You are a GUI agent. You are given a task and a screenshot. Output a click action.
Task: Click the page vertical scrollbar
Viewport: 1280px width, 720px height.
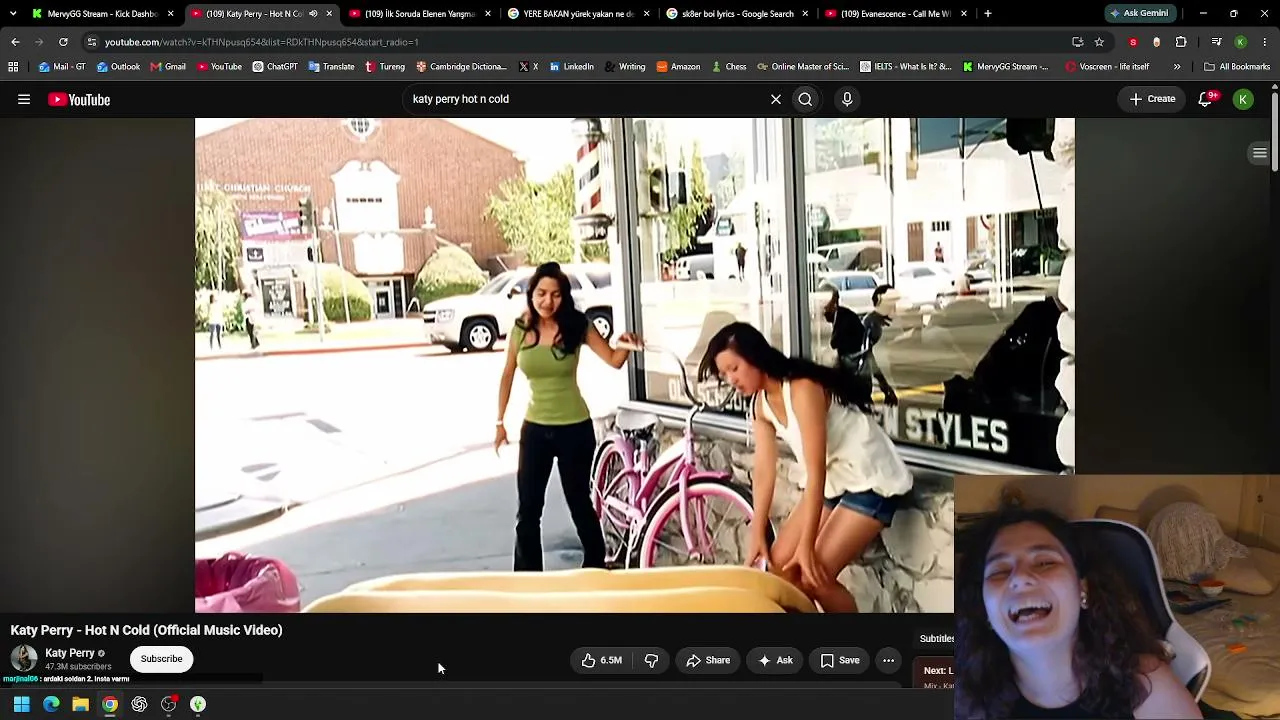tap(1275, 130)
